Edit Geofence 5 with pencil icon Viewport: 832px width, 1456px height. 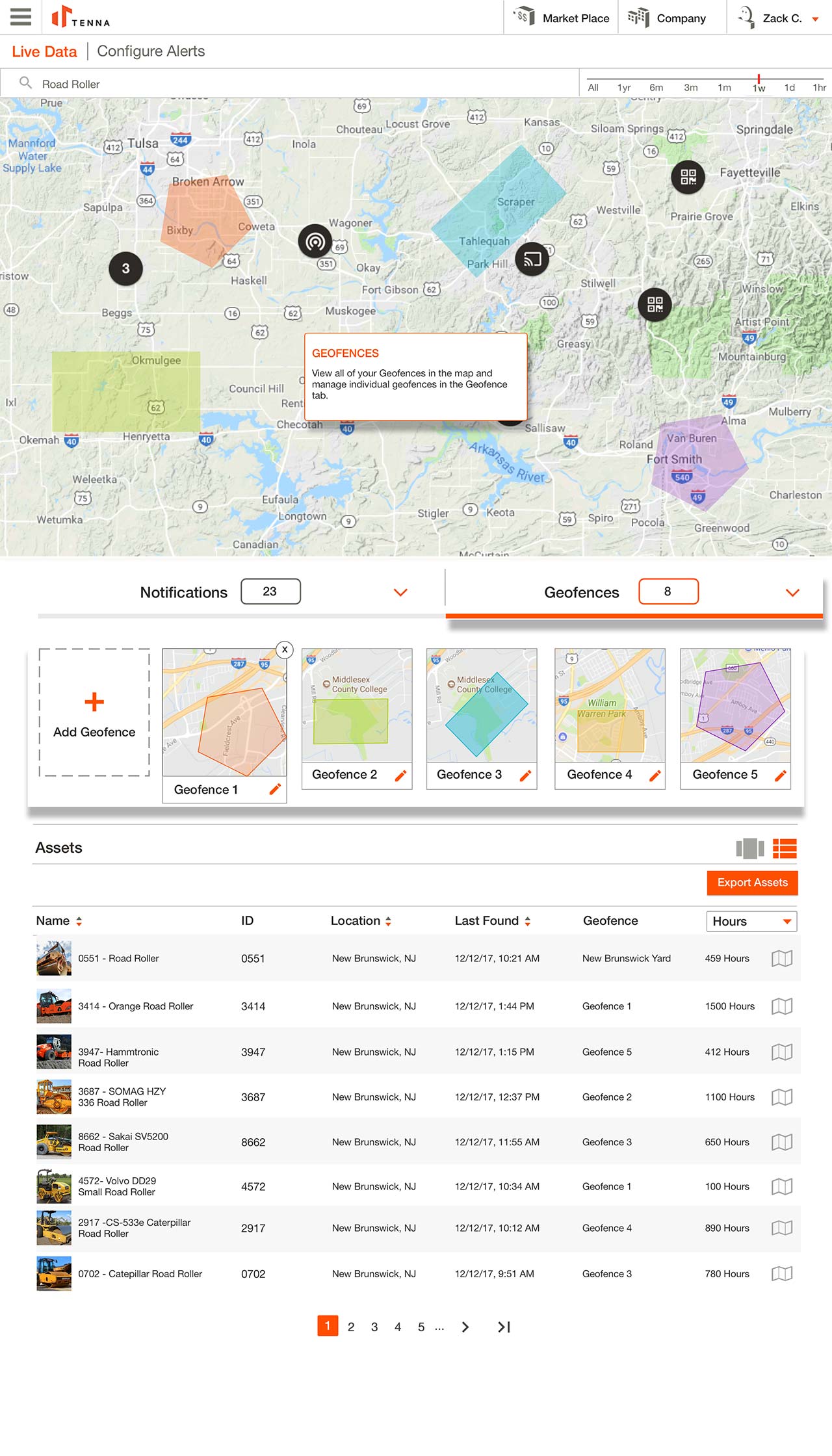tap(780, 775)
